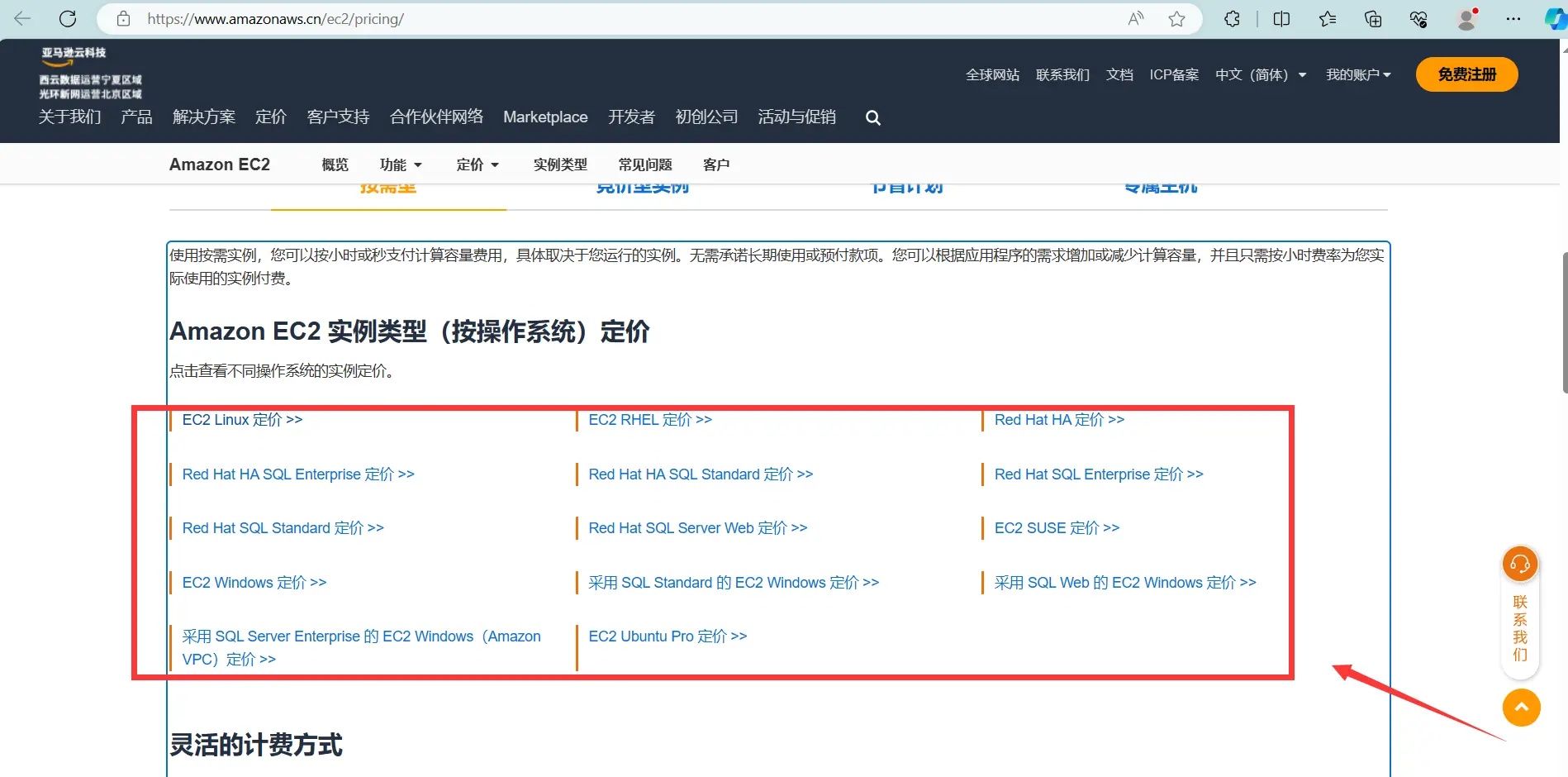Image resolution: width=1568 pixels, height=777 pixels.
Task: Go to 客户 tab
Action: click(716, 164)
